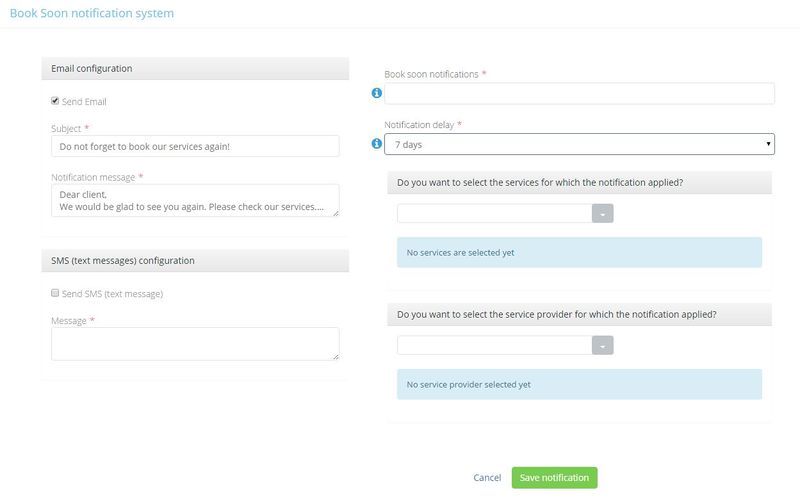Image resolution: width=800 pixels, height=504 pixels.
Task: Click into the Subject text field
Action: click(x=195, y=146)
